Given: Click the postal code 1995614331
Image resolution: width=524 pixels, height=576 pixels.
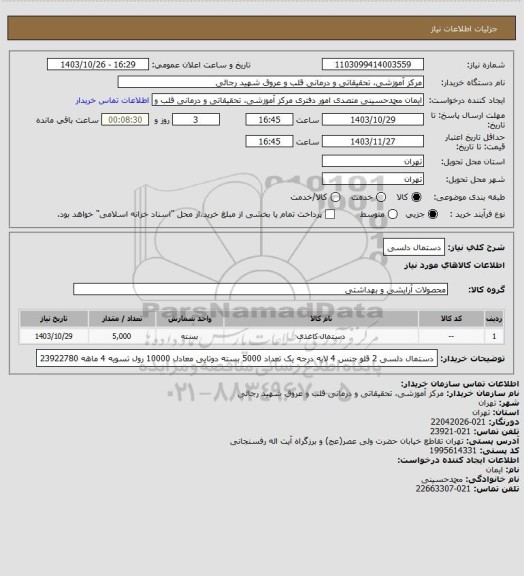Looking at the screenshot, I should [x=453, y=450].
